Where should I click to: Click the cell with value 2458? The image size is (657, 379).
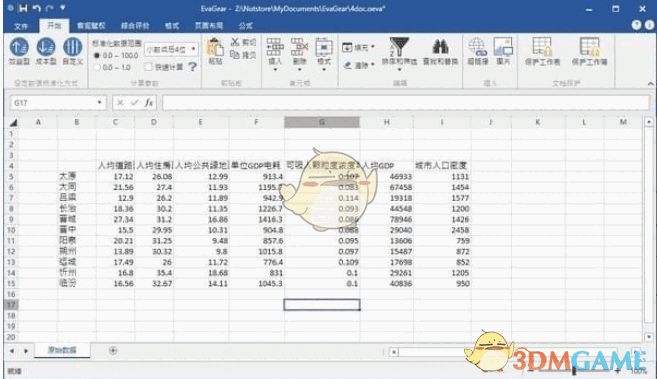[x=442, y=230]
